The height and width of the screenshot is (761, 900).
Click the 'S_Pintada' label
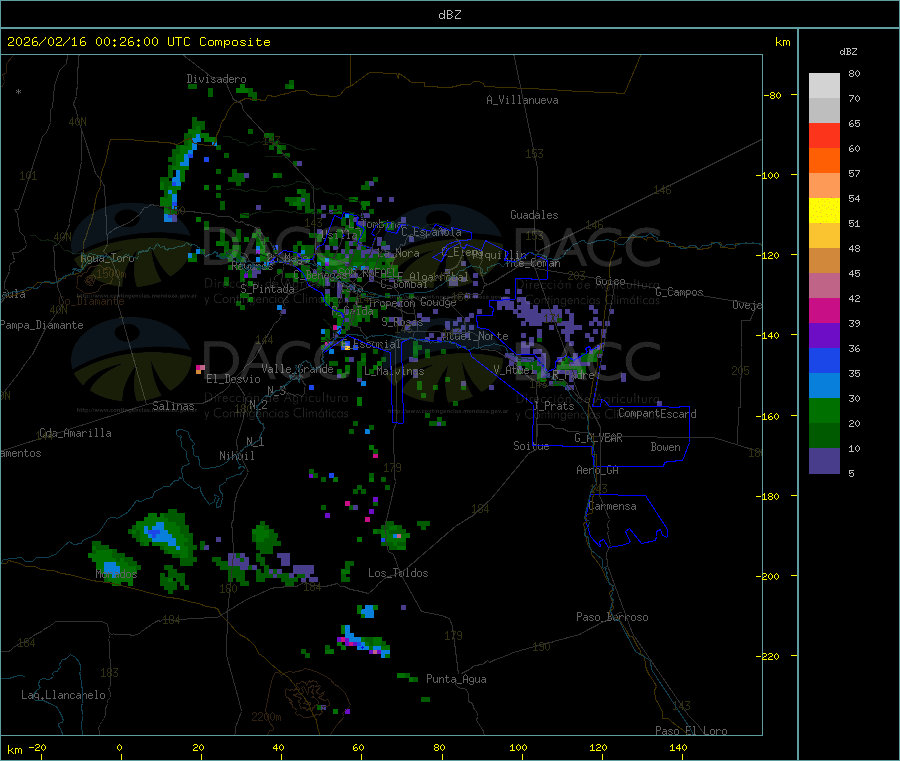(x=267, y=289)
